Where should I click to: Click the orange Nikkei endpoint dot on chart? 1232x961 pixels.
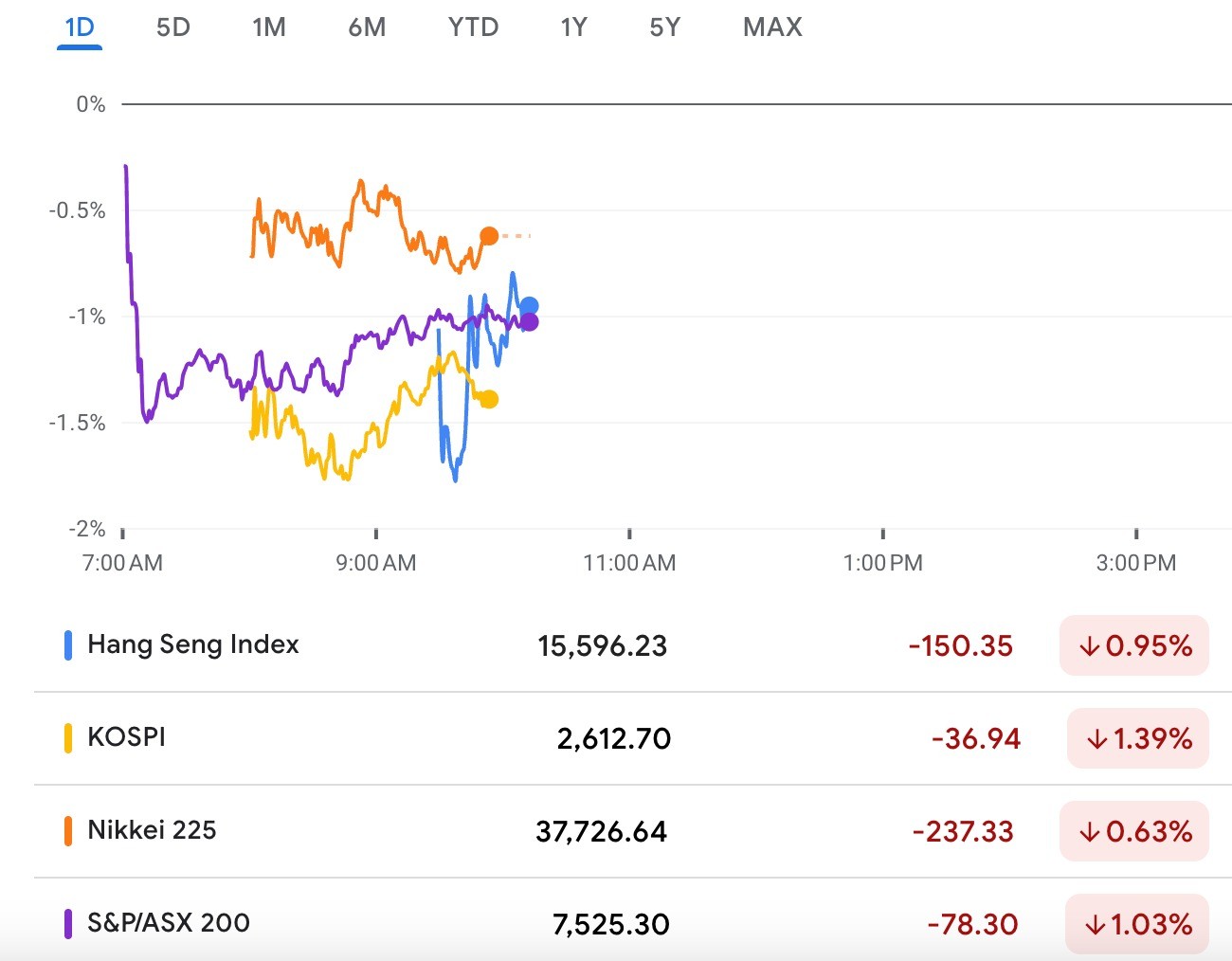click(x=489, y=236)
